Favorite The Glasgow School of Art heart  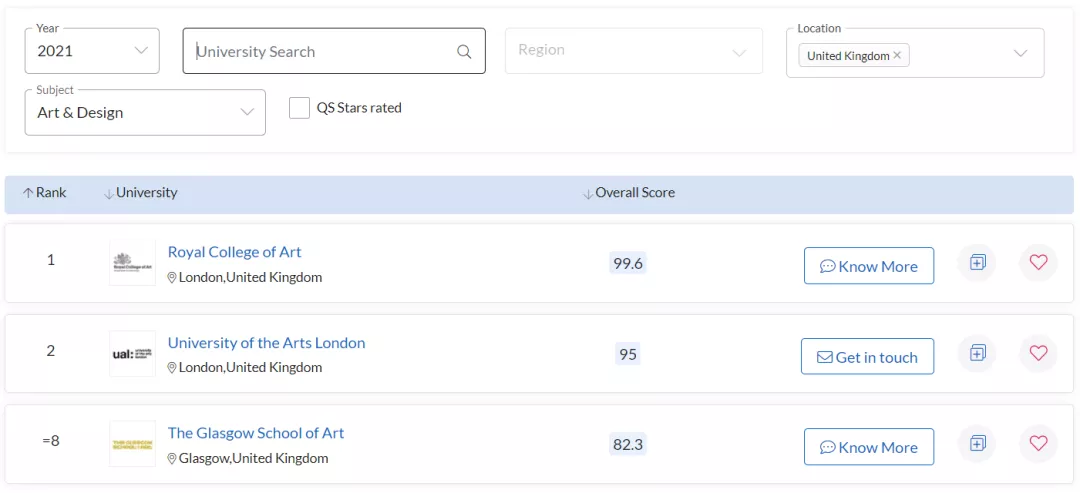point(1038,443)
